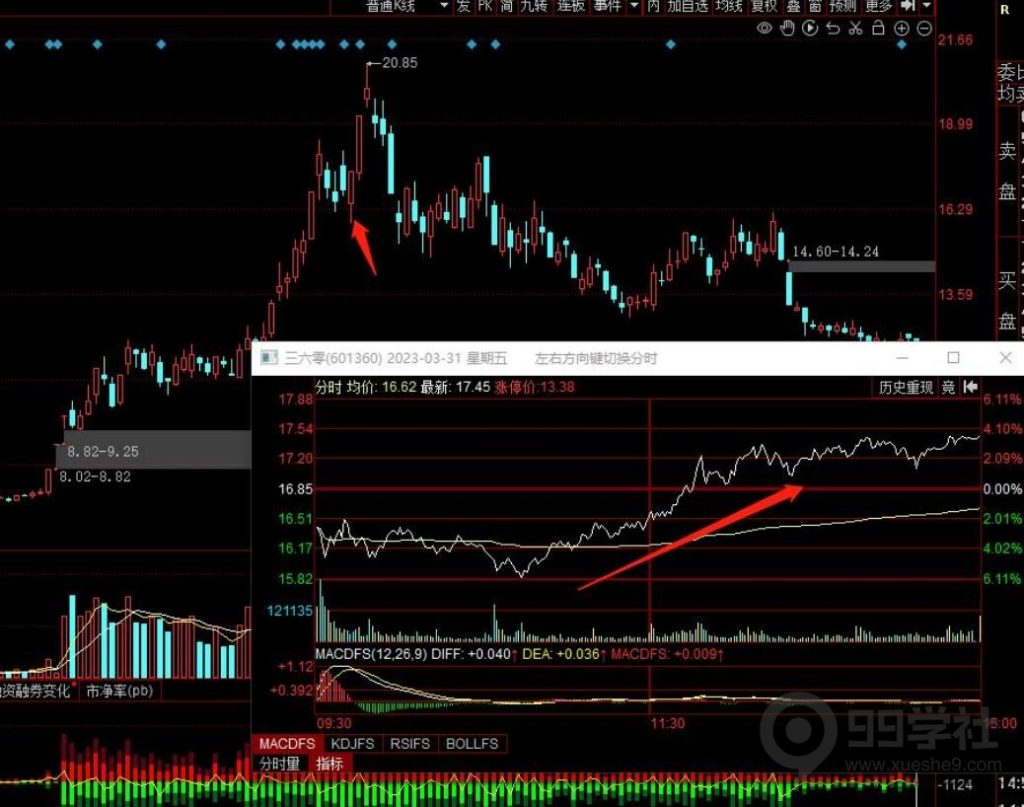Click the 历史重现 button
The height and width of the screenshot is (807, 1024).
(905, 388)
